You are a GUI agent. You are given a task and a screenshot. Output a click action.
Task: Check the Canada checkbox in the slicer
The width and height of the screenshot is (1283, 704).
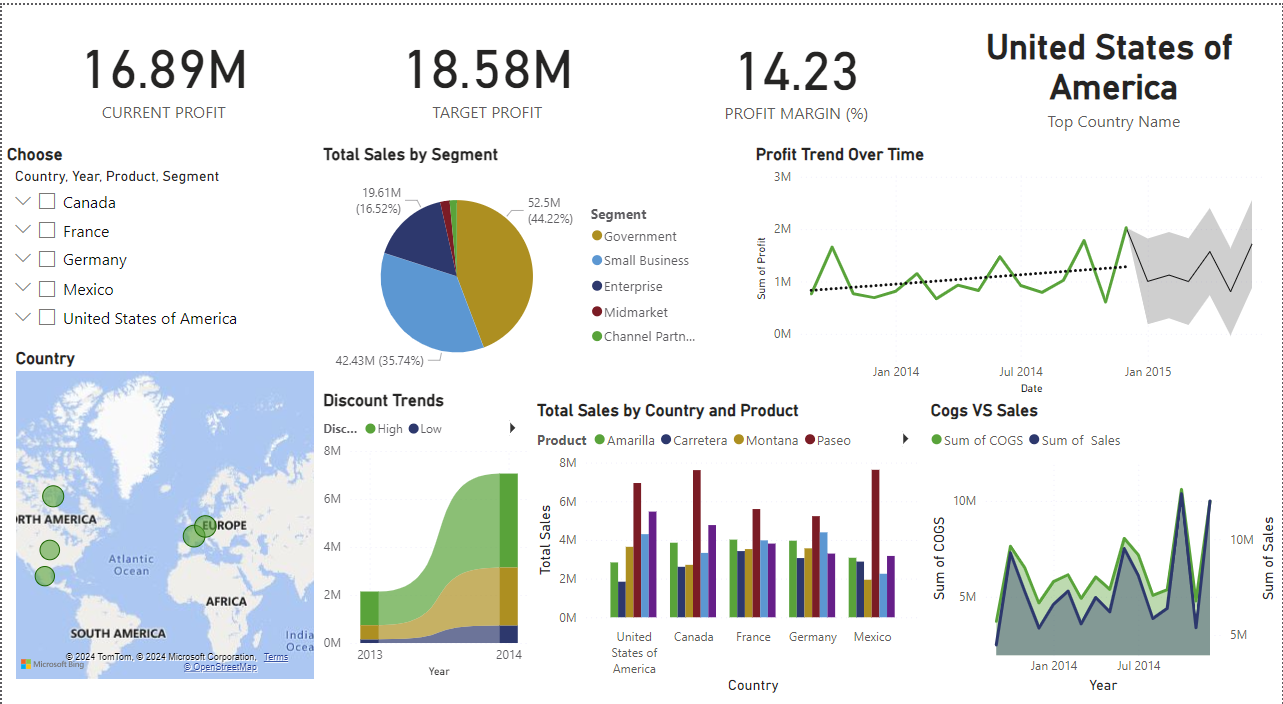[46, 202]
